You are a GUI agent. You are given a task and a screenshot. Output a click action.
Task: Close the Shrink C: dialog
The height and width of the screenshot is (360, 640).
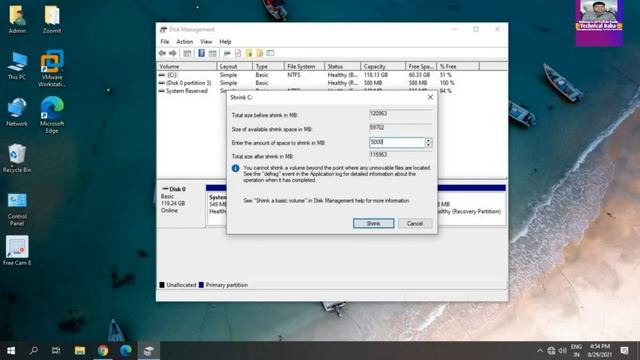point(430,97)
